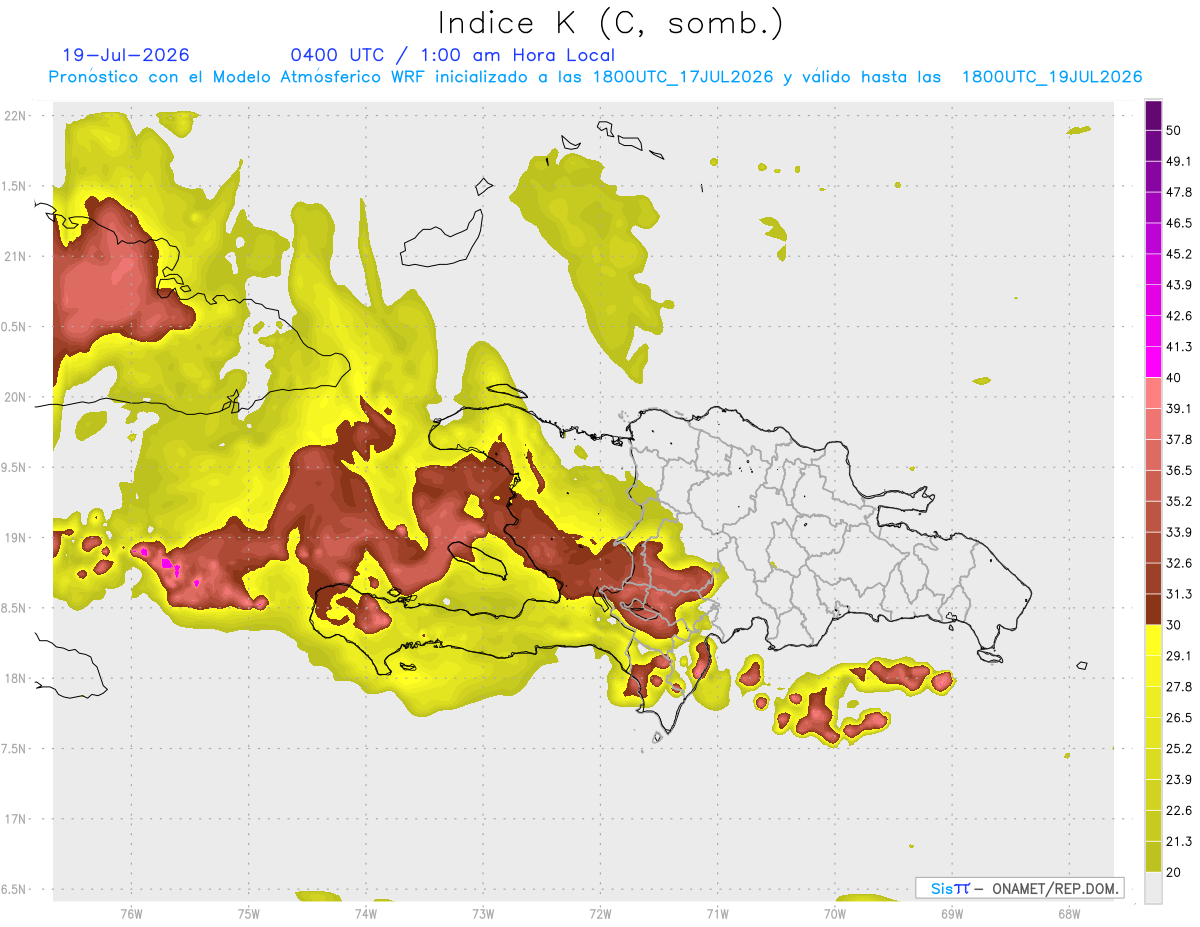Pick the bright yellow swatch between 29.1 and 30
The width and height of the screenshot is (1200, 927).
tap(1153, 639)
